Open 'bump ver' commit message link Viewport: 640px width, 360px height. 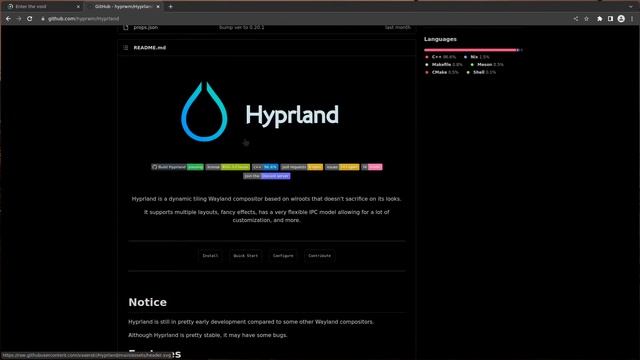click(x=242, y=27)
